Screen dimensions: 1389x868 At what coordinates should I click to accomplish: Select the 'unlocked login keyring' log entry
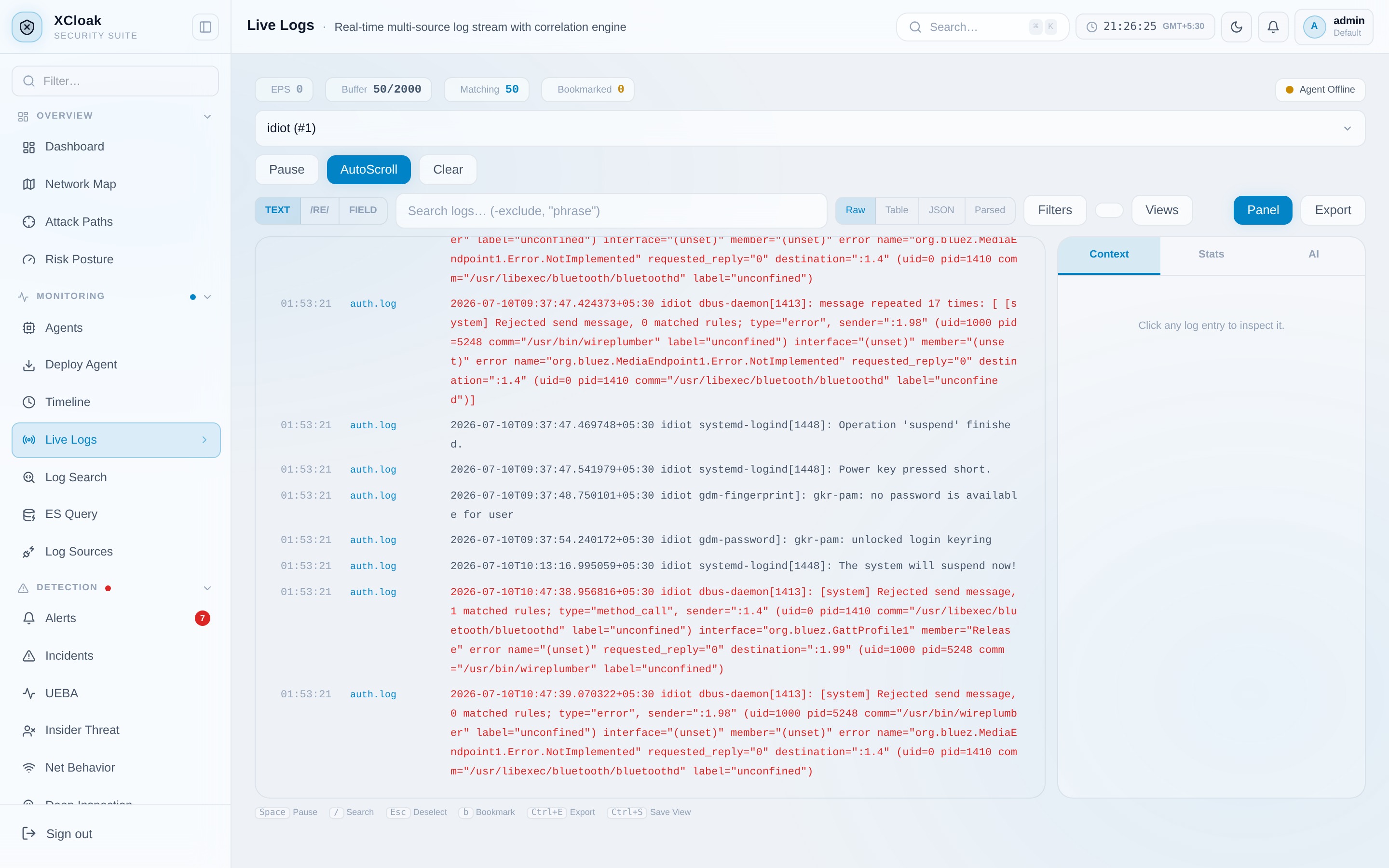click(649, 540)
